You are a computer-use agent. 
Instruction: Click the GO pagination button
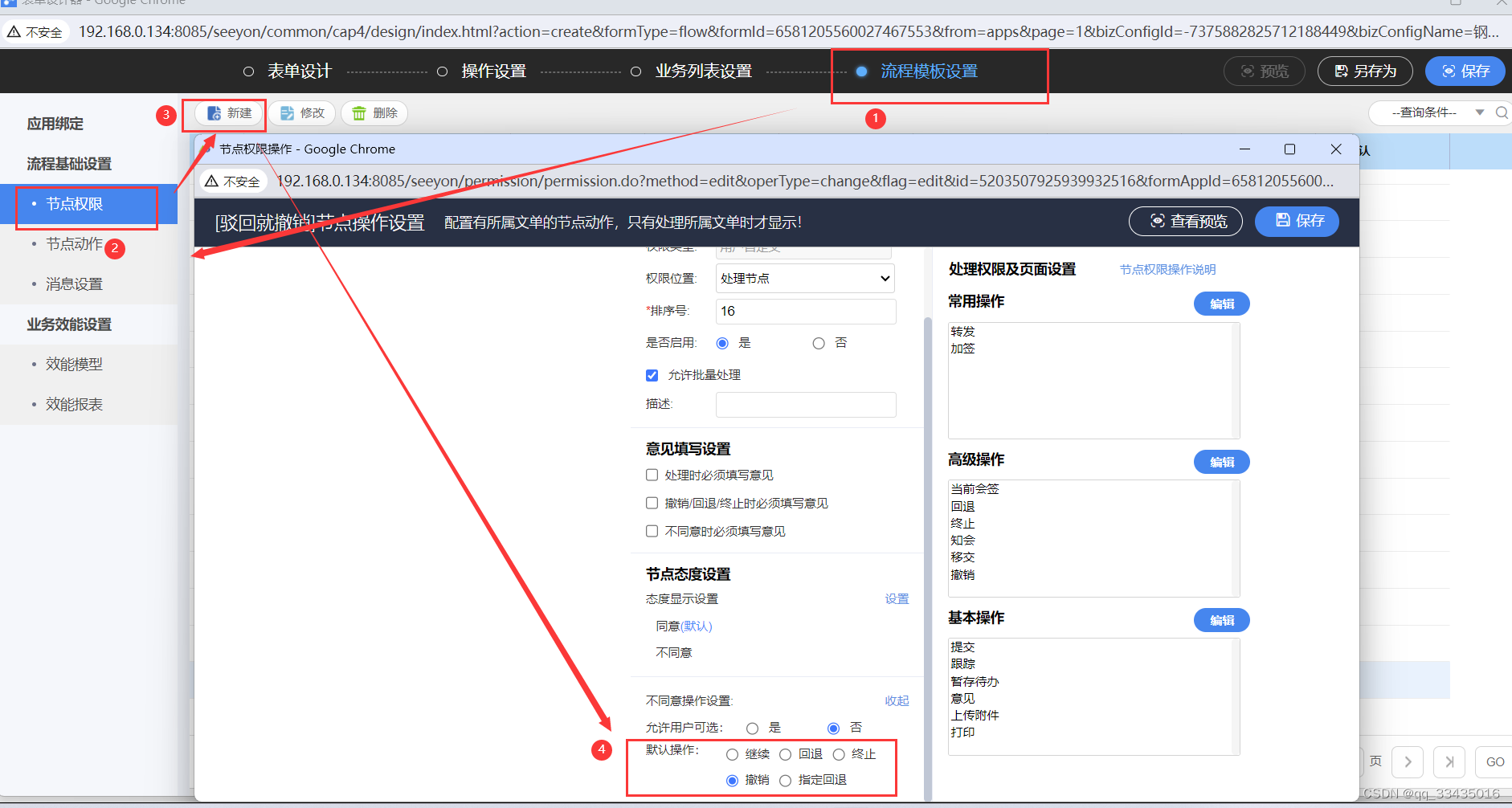coord(1494,762)
